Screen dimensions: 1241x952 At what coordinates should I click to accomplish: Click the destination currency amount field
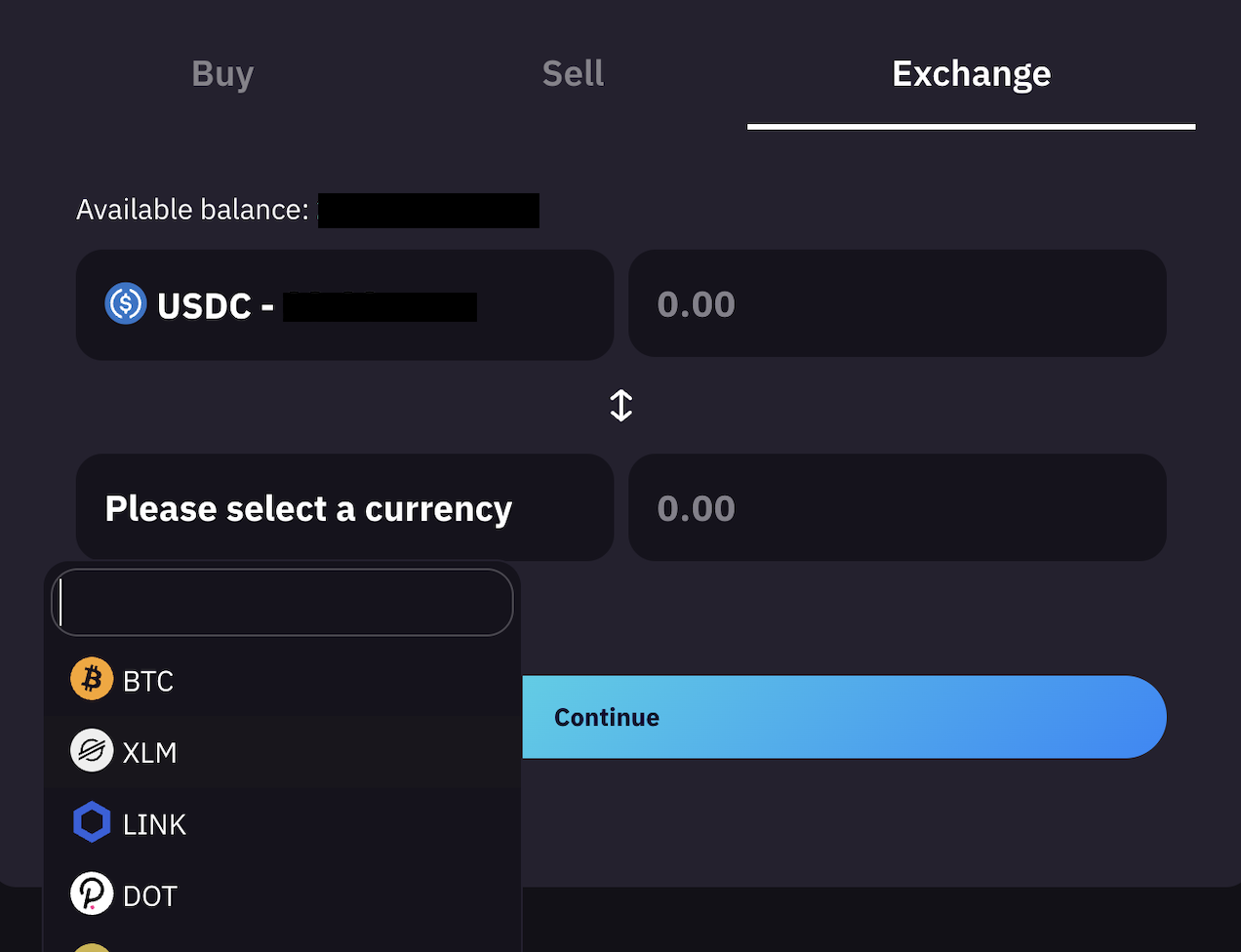tap(897, 508)
